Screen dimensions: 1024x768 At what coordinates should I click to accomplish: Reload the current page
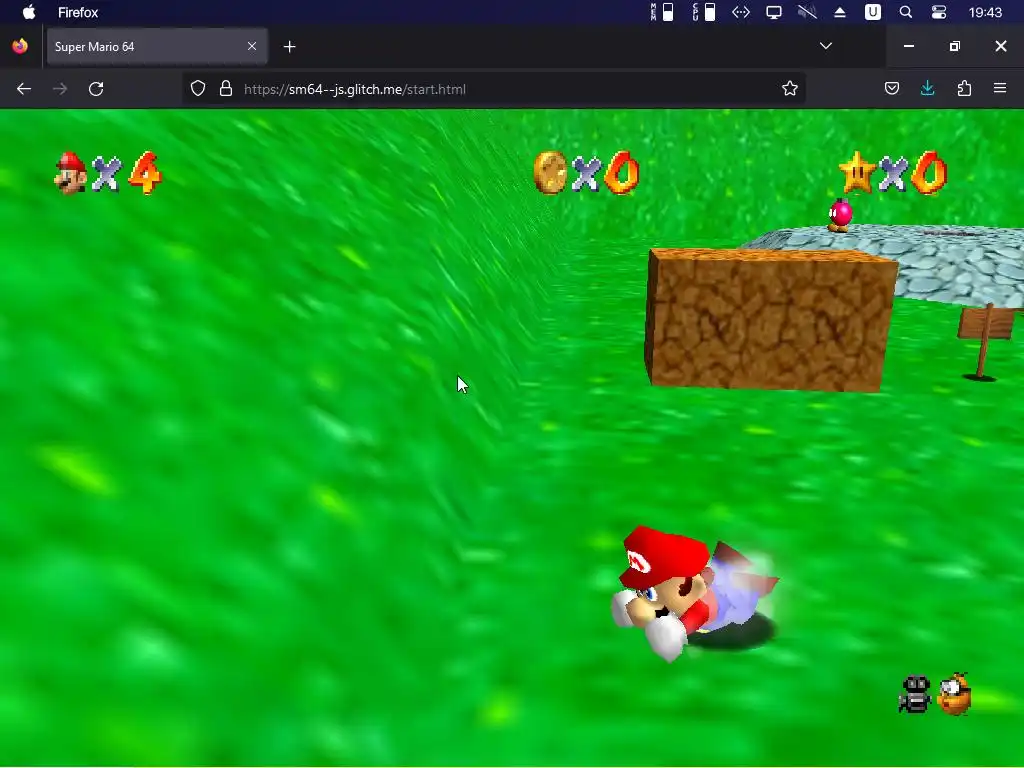(x=96, y=89)
